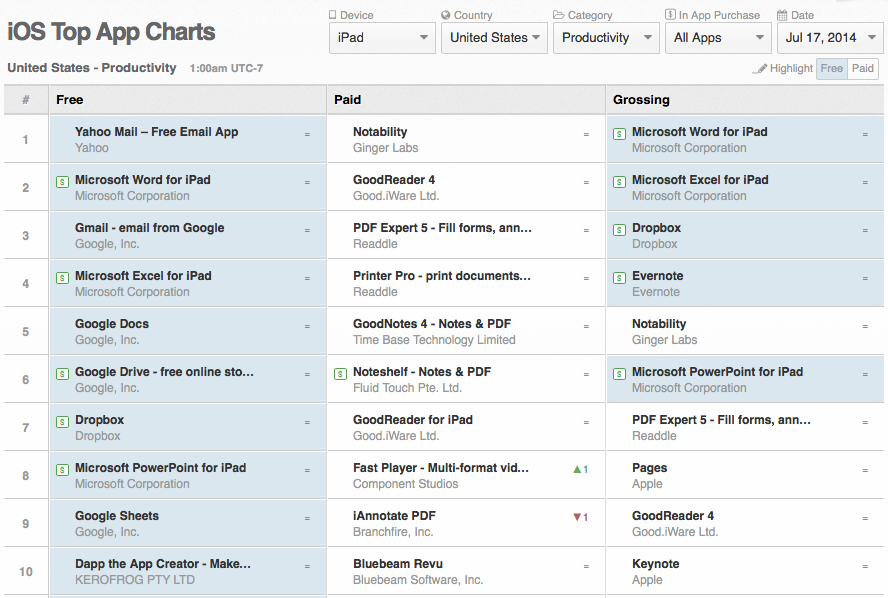Click the Grossing column header

(x=745, y=100)
